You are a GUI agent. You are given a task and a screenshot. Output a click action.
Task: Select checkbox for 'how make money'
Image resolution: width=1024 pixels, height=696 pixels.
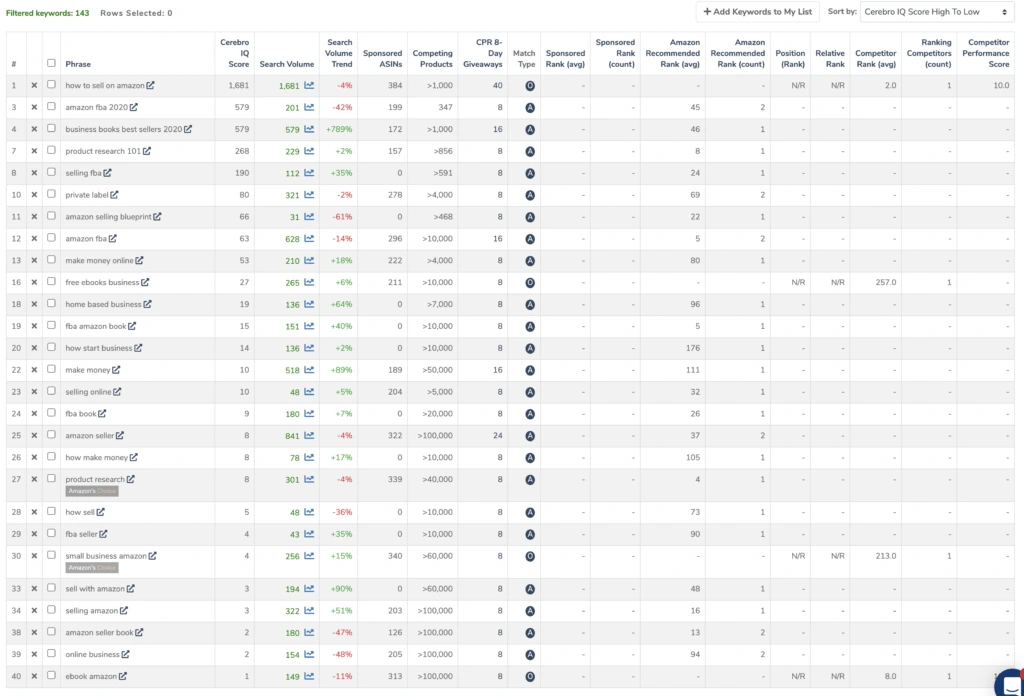tap(51, 457)
